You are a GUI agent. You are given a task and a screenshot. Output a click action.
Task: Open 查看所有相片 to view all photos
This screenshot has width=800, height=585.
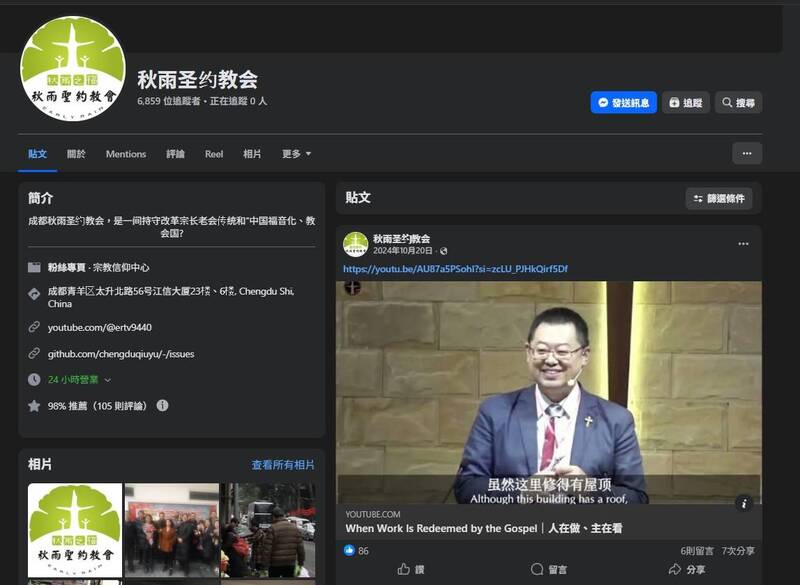point(283,465)
